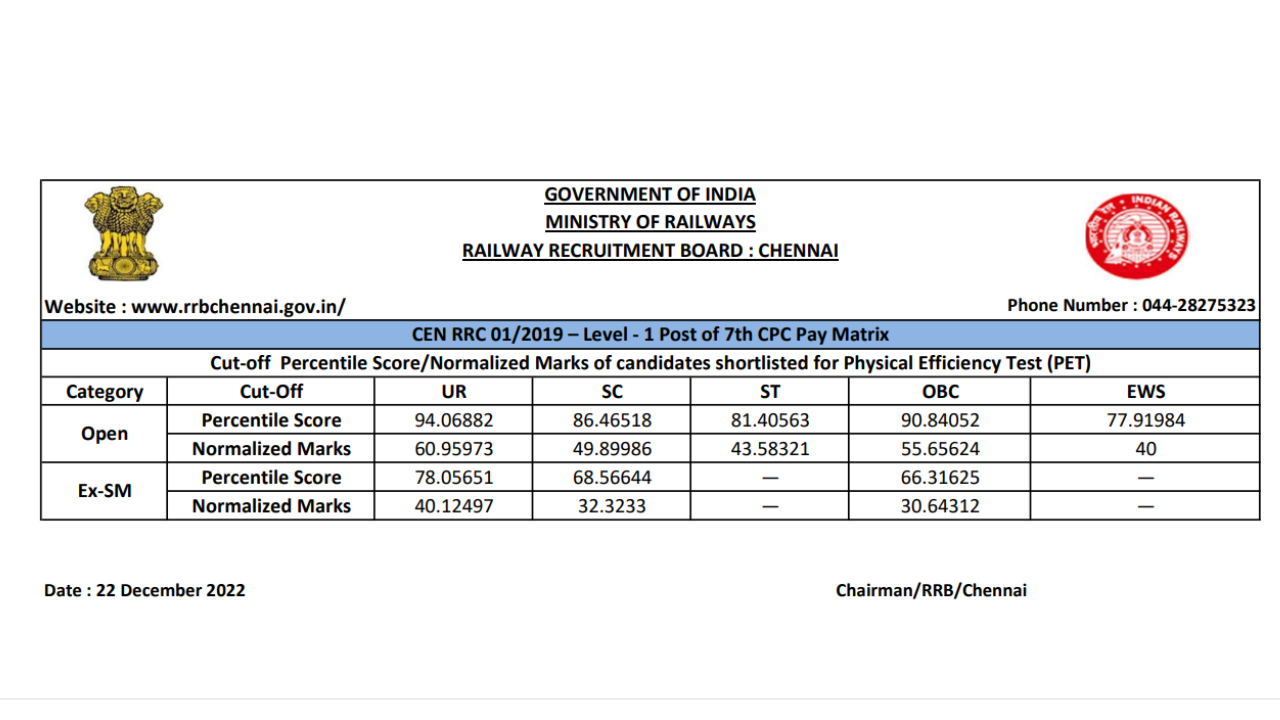Open the www.rrbchennai.gov.in website link
The image size is (1280, 720).
click(x=238, y=307)
